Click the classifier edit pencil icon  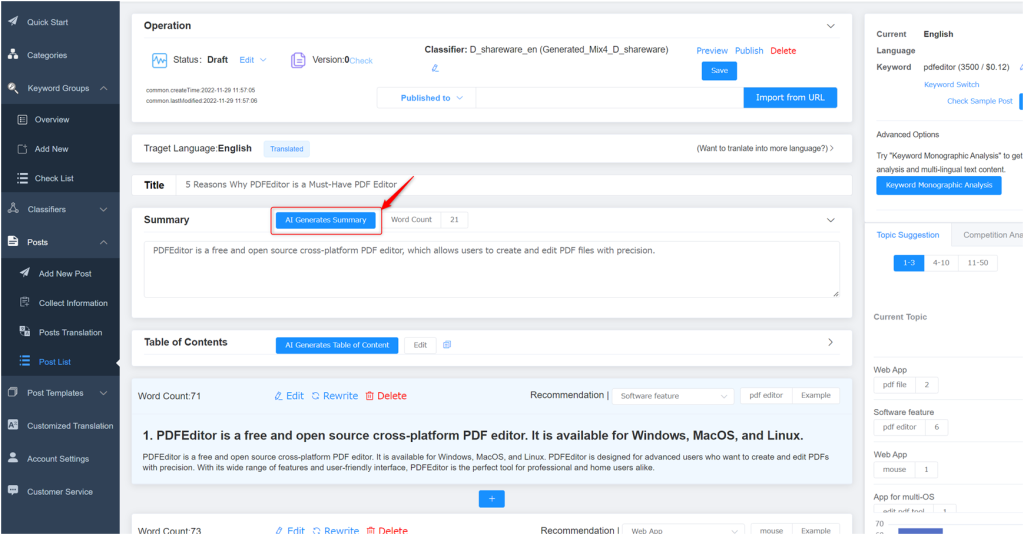coord(435,68)
